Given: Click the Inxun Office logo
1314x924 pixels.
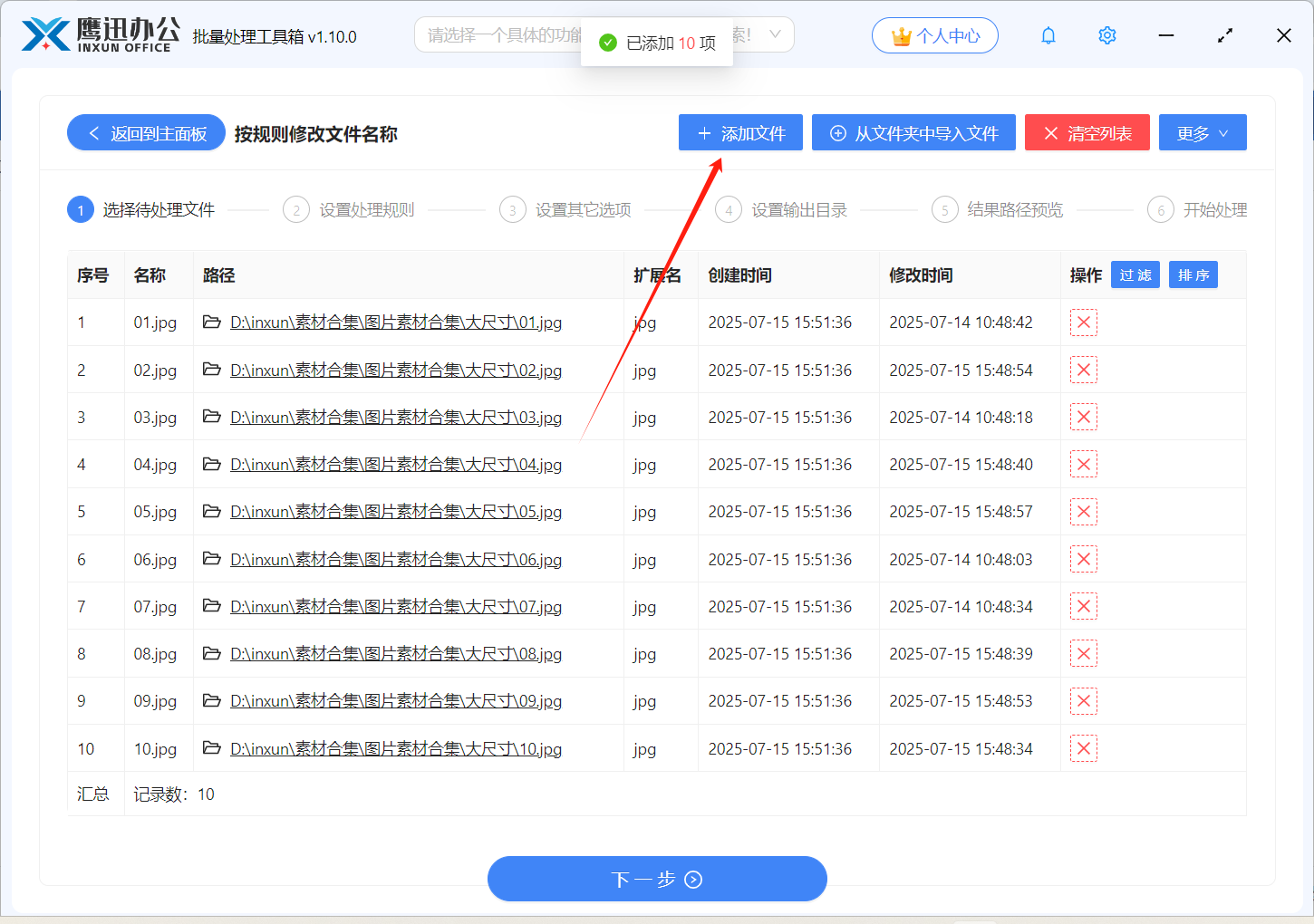Looking at the screenshot, I should click(100, 34).
